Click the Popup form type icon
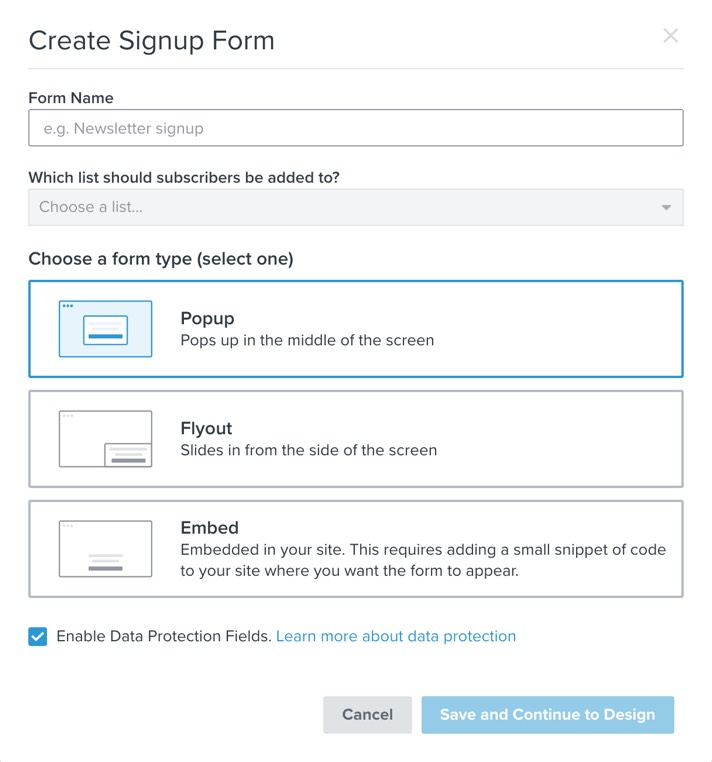The width and height of the screenshot is (712, 762). tap(105, 329)
